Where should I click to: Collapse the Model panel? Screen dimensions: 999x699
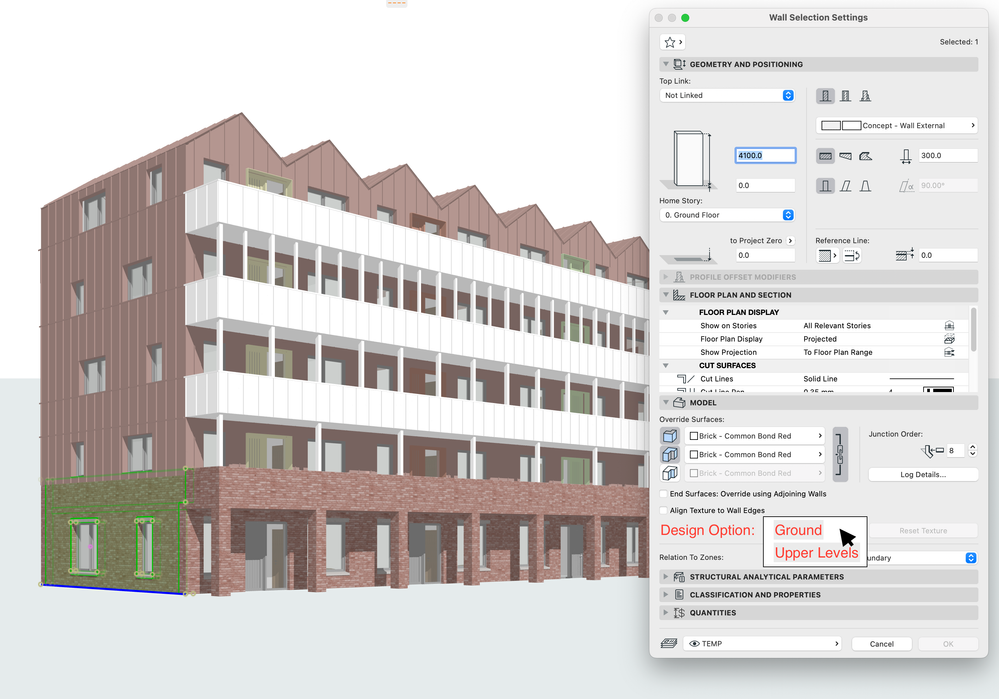tap(665, 403)
